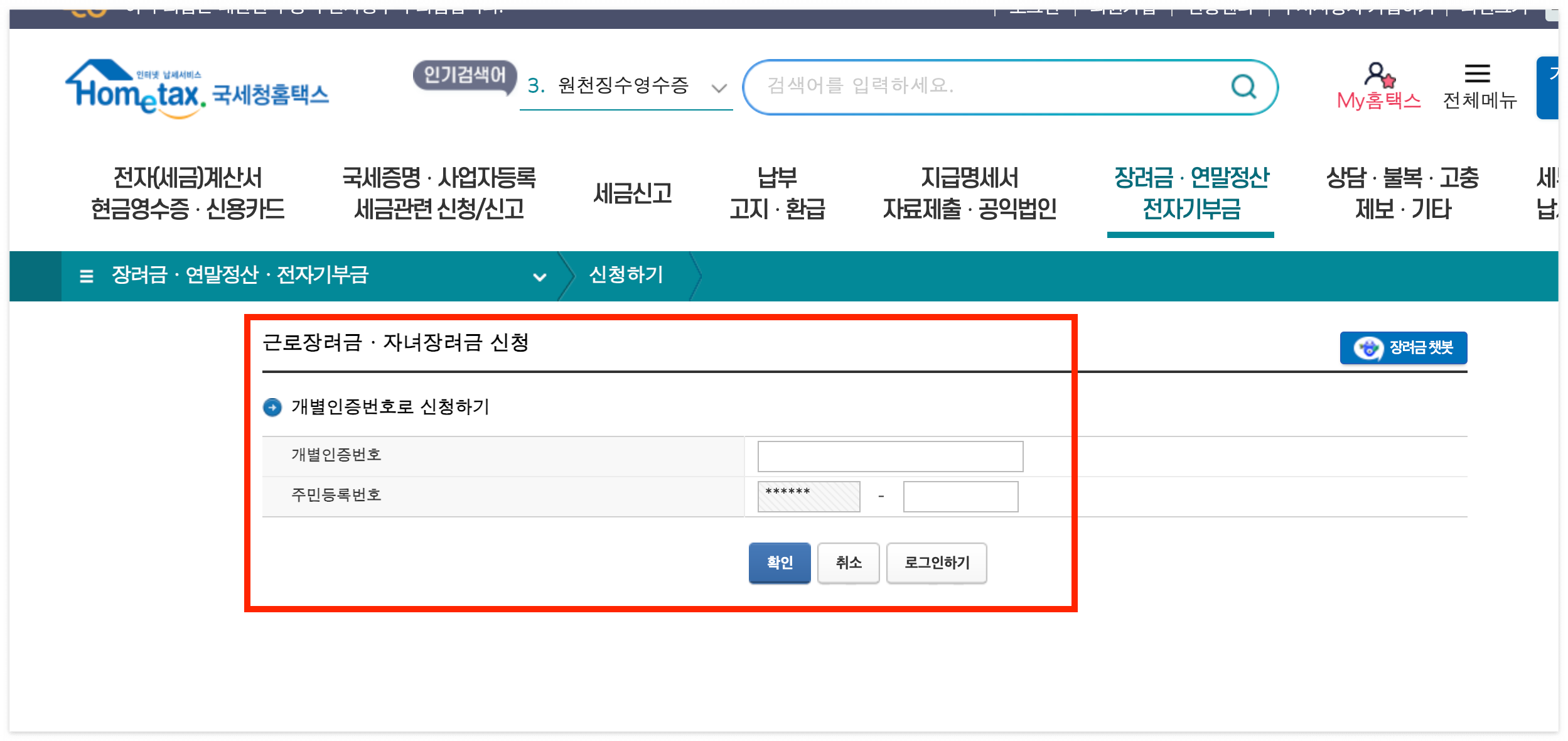The image size is (1568, 741).
Task: Click the 로그인하기 login button
Action: [937, 563]
